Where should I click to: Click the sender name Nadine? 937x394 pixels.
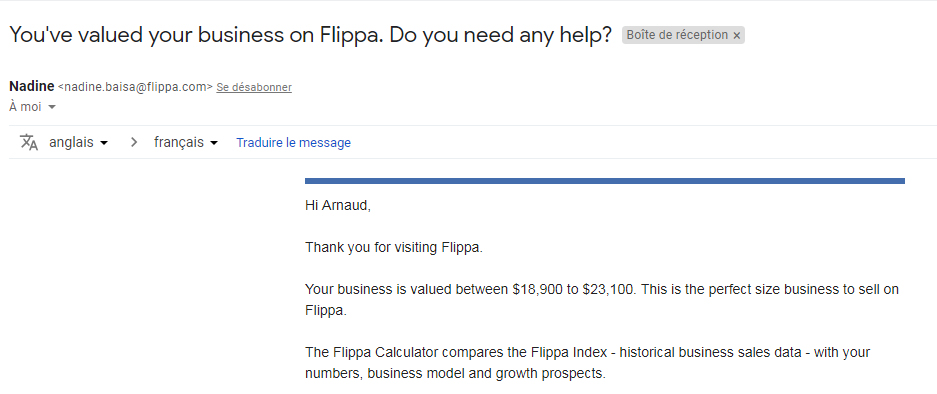pos(32,86)
